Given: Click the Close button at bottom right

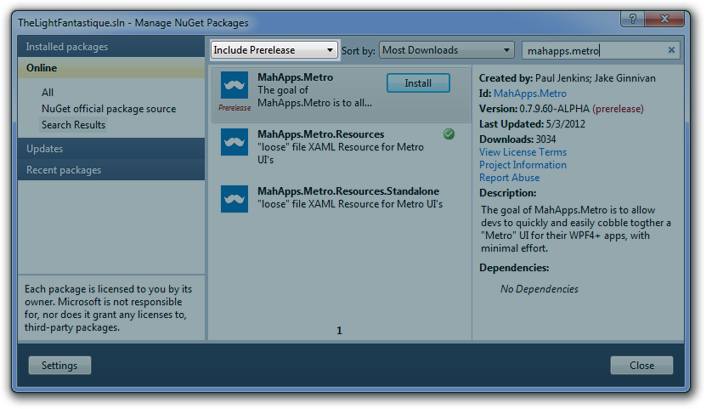Looking at the screenshot, I should pos(642,365).
